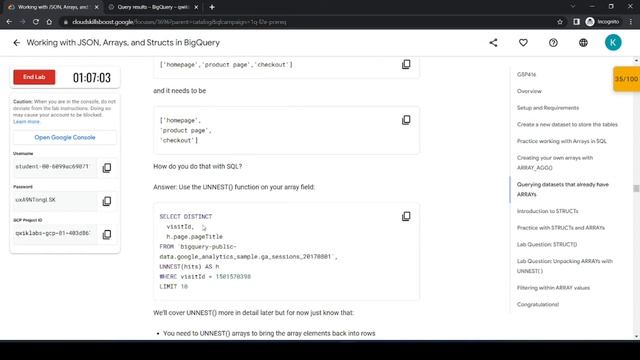The height and width of the screenshot is (360, 640).
Task: Open a new browser tab
Action: point(212,7)
